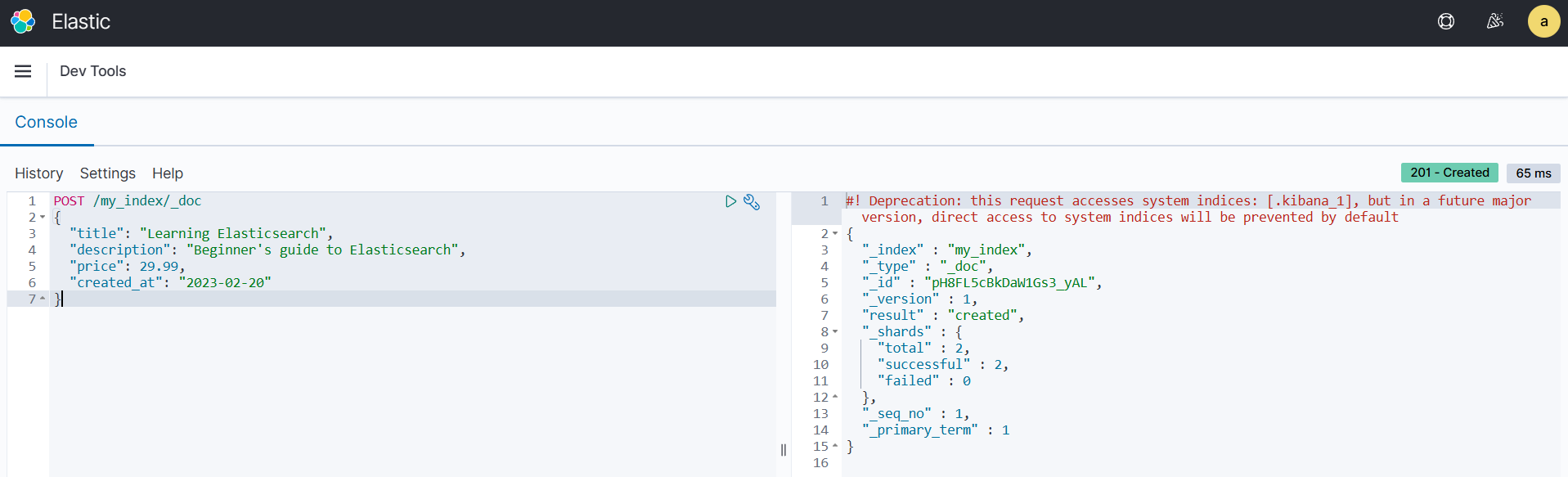This screenshot has width=1568, height=477.
Task: Click the 65 ms response time badge
Action: point(1534,173)
